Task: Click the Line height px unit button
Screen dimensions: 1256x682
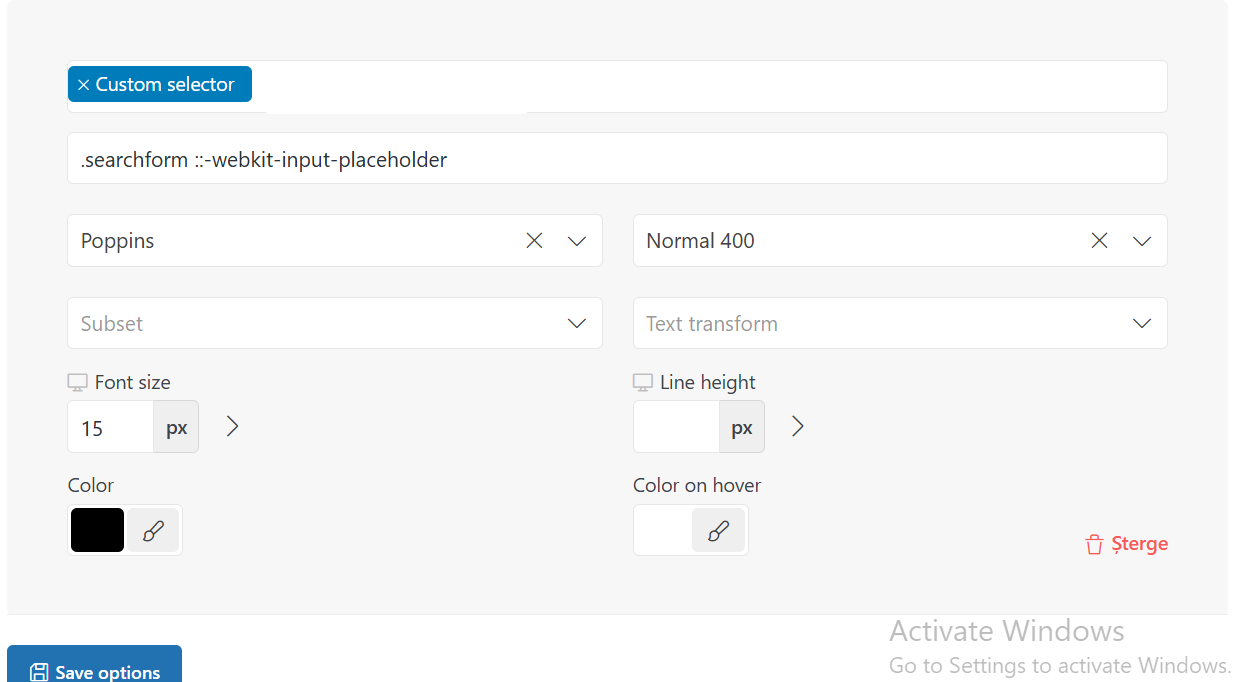Action: [x=741, y=427]
